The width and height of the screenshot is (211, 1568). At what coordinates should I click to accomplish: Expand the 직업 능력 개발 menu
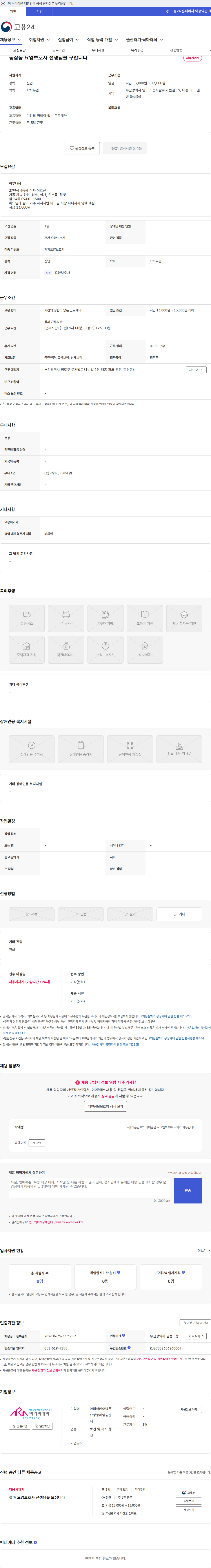point(103,40)
